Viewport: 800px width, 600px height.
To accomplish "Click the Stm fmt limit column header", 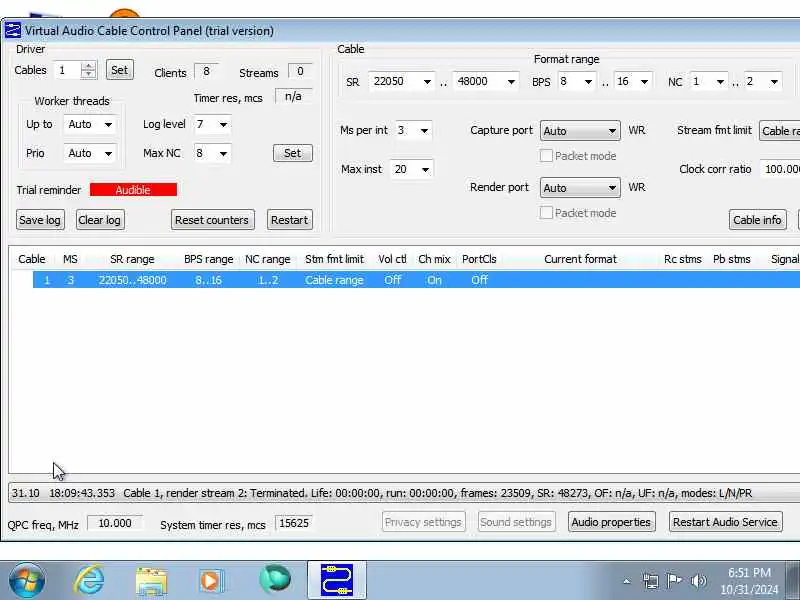I will pyautogui.click(x=335, y=259).
